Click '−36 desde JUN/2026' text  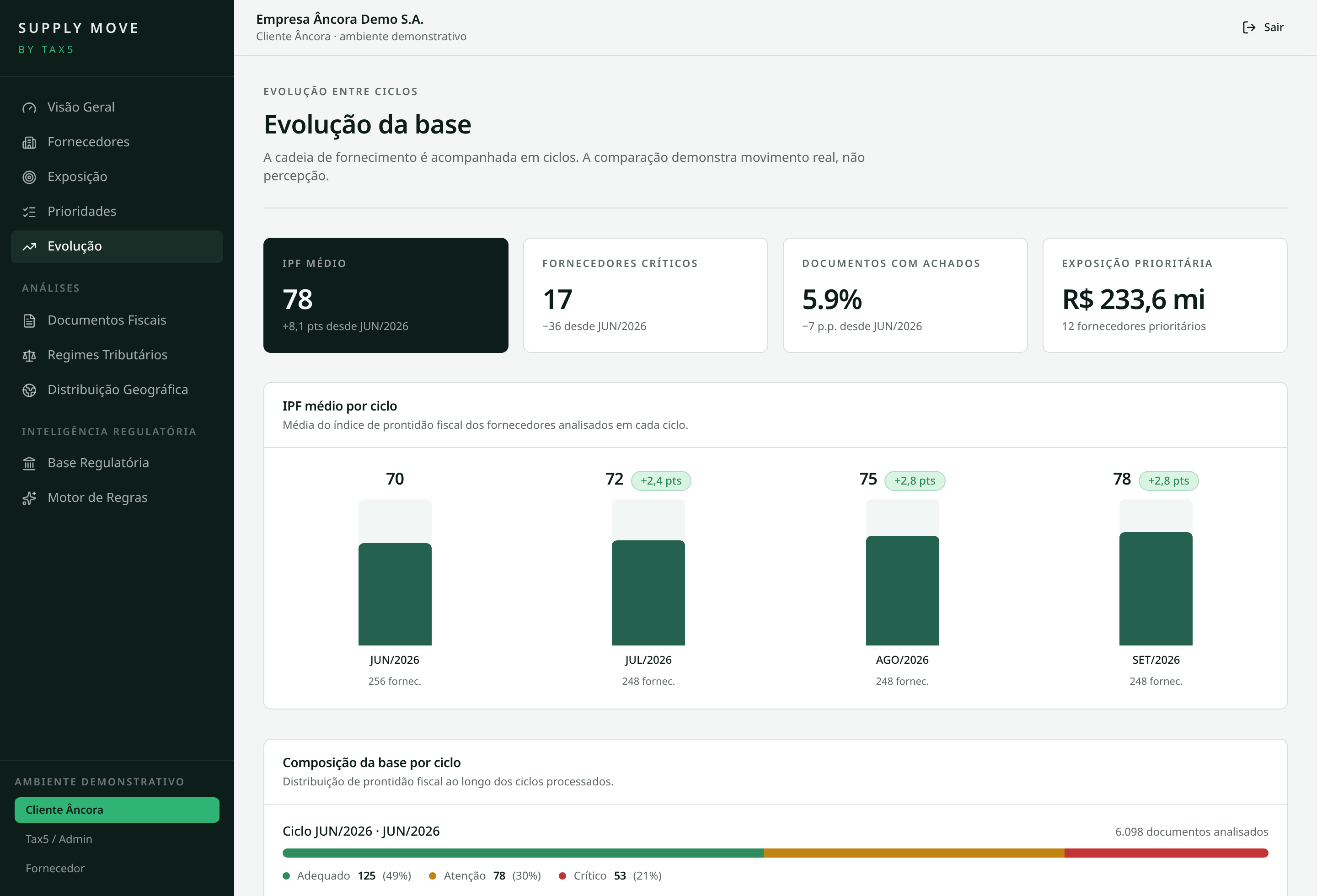pyautogui.click(x=594, y=326)
